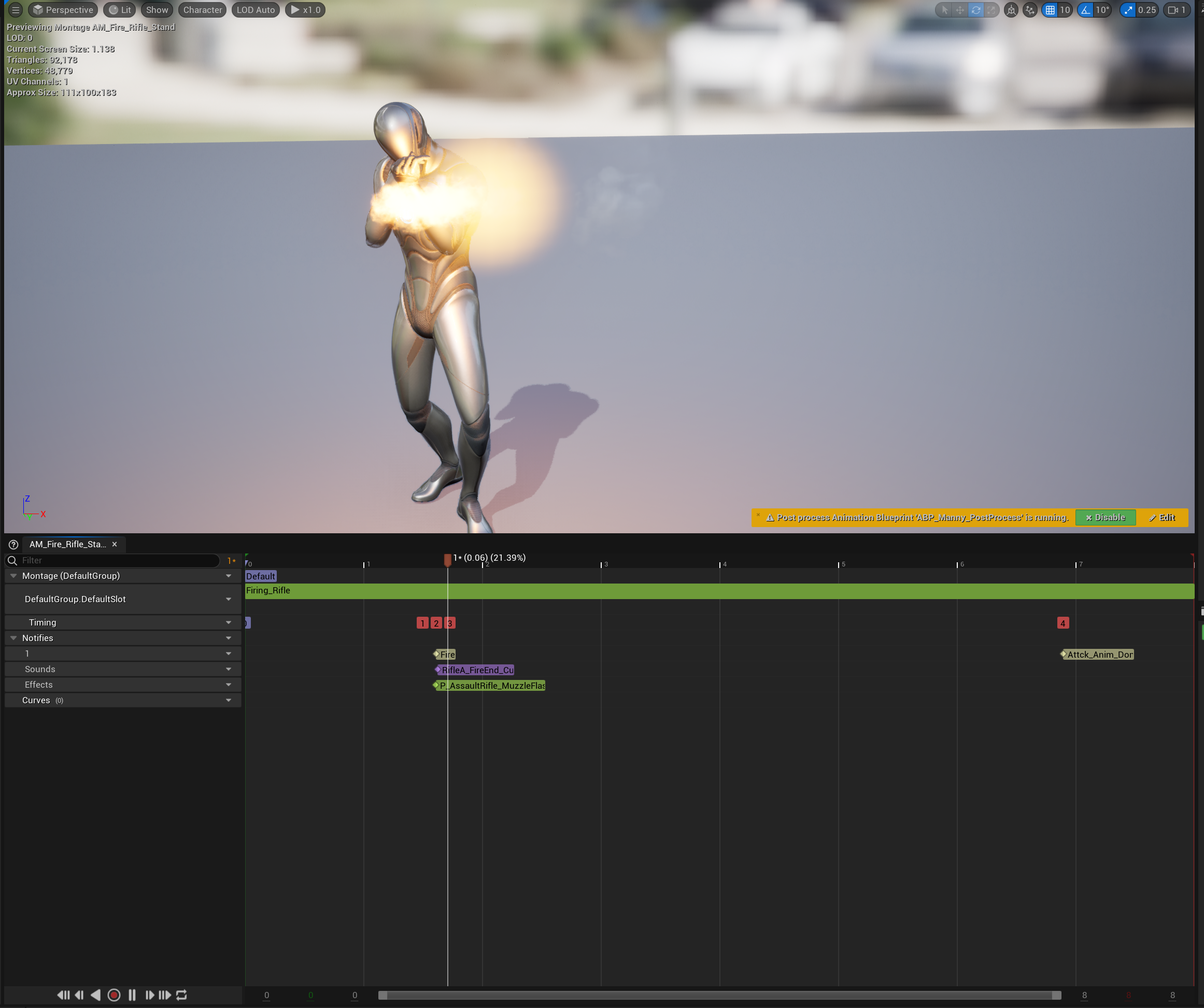Open the Character menu
1204x1008 pixels.
tap(202, 10)
